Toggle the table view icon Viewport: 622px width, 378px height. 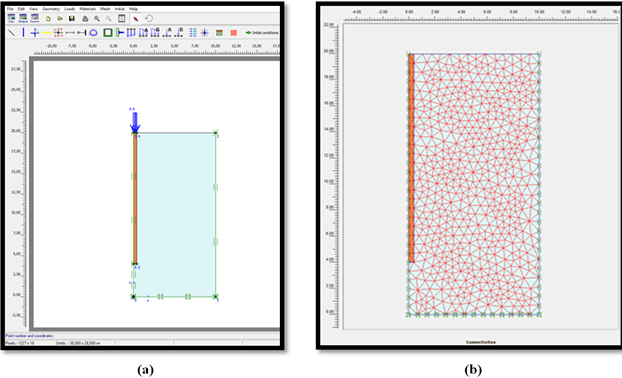[x=122, y=18]
